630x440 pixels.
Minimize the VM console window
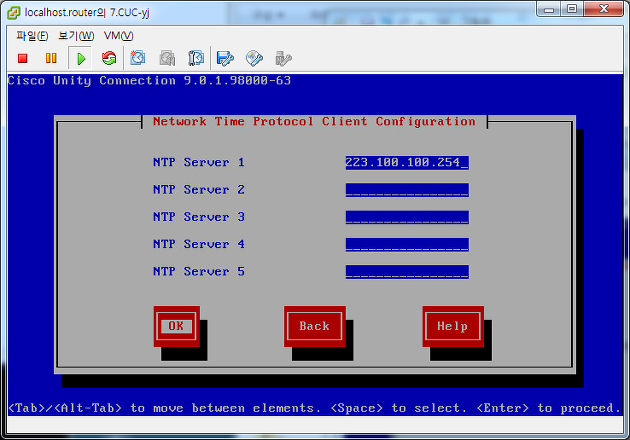click(x=549, y=9)
